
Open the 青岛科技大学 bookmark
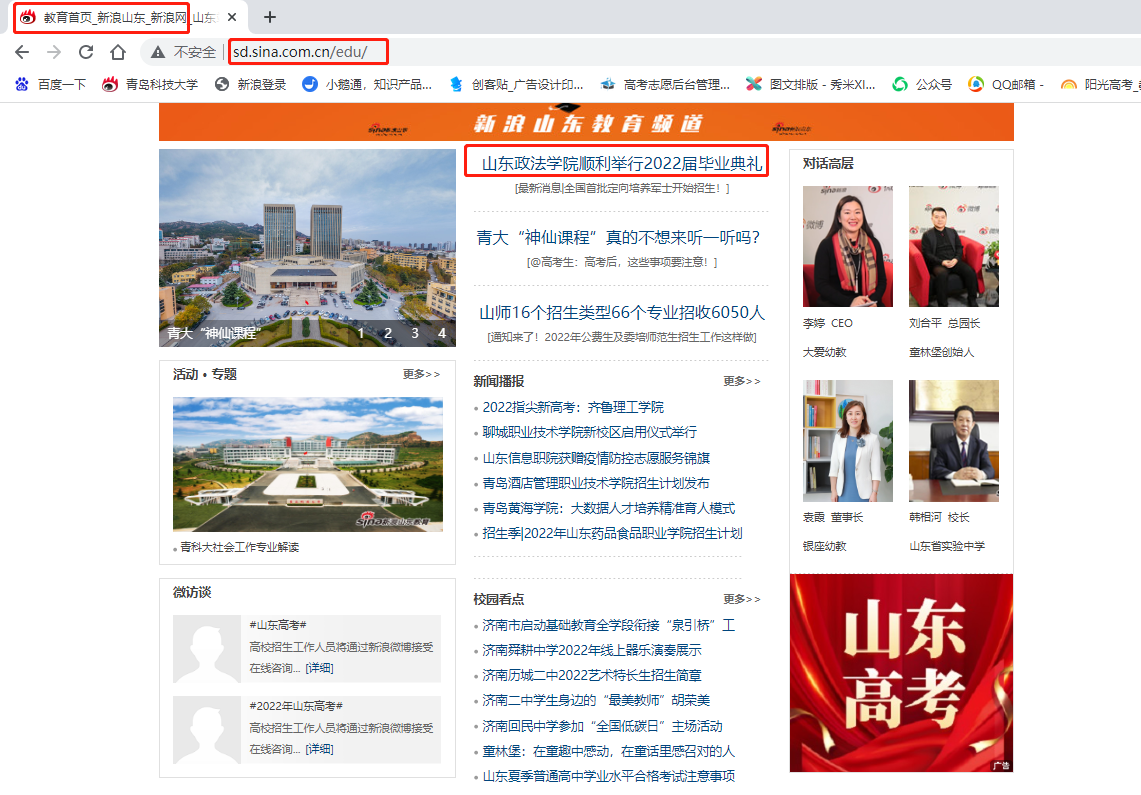point(150,84)
